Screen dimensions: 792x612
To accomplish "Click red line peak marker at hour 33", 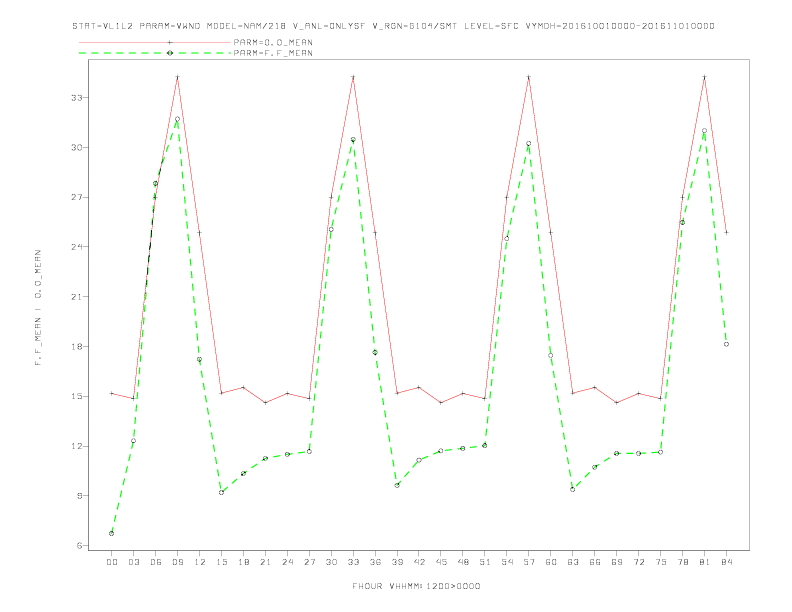I will click(x=353, y=77).
